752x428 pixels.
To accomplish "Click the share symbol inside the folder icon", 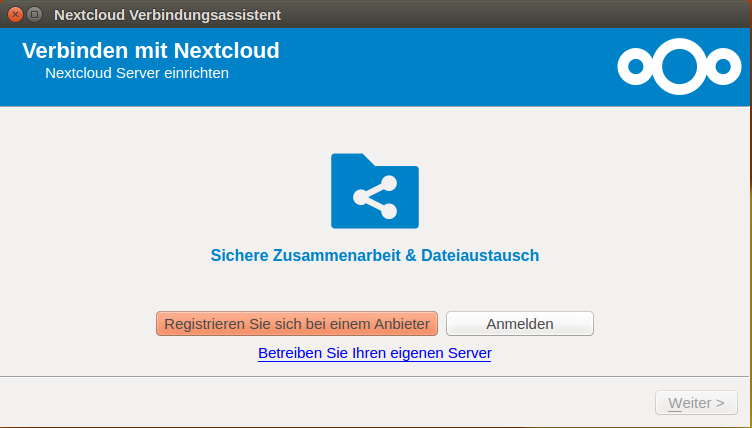I will [375, 197].
